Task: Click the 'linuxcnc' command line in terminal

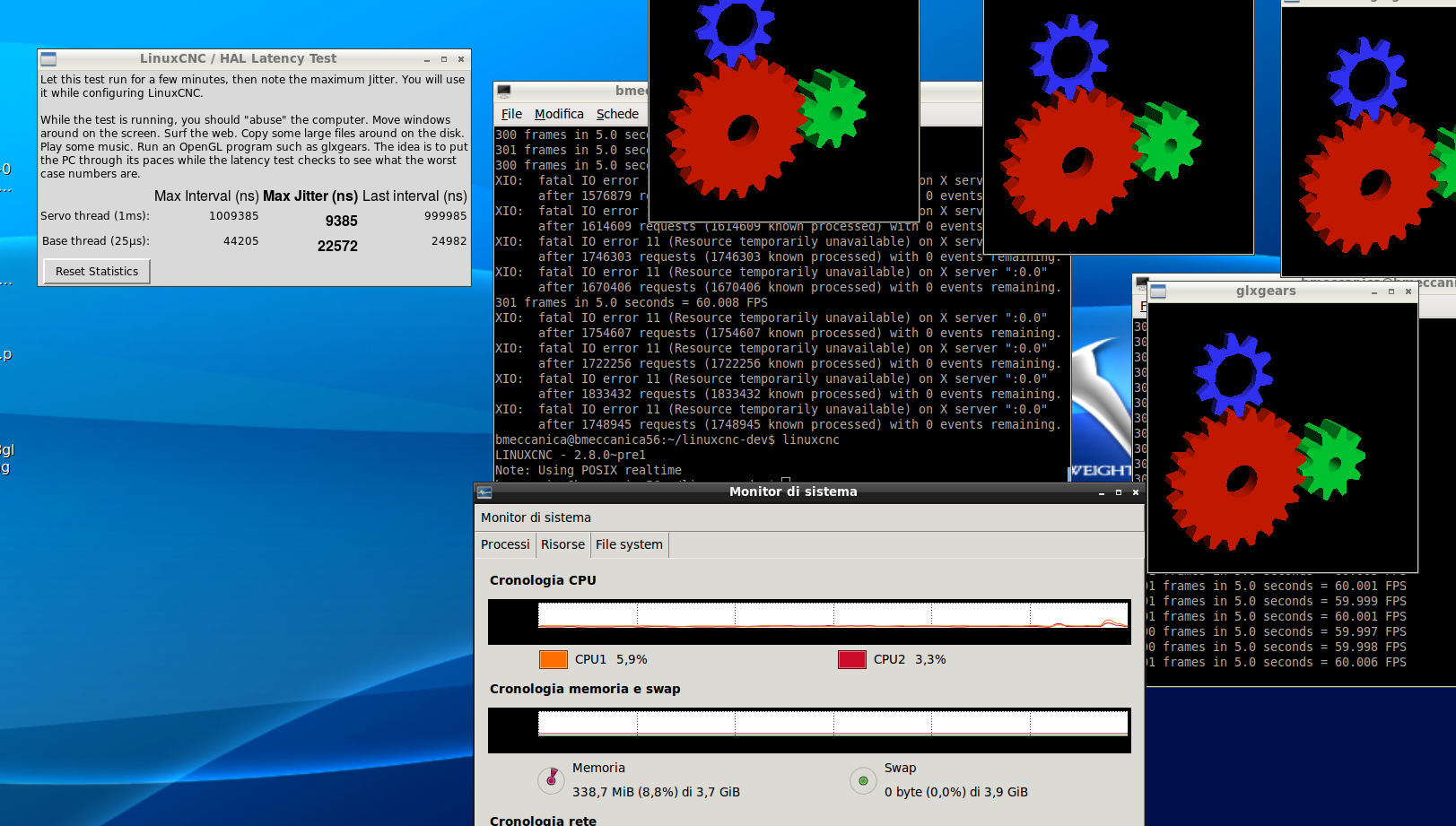Action: 667,440
